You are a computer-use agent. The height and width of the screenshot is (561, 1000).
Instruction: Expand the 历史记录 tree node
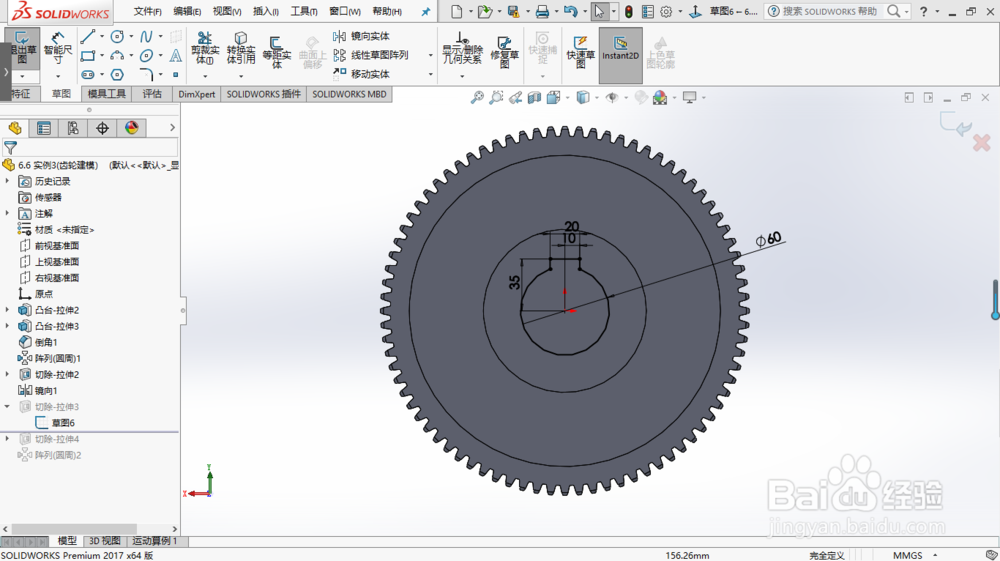pos(8,181)
